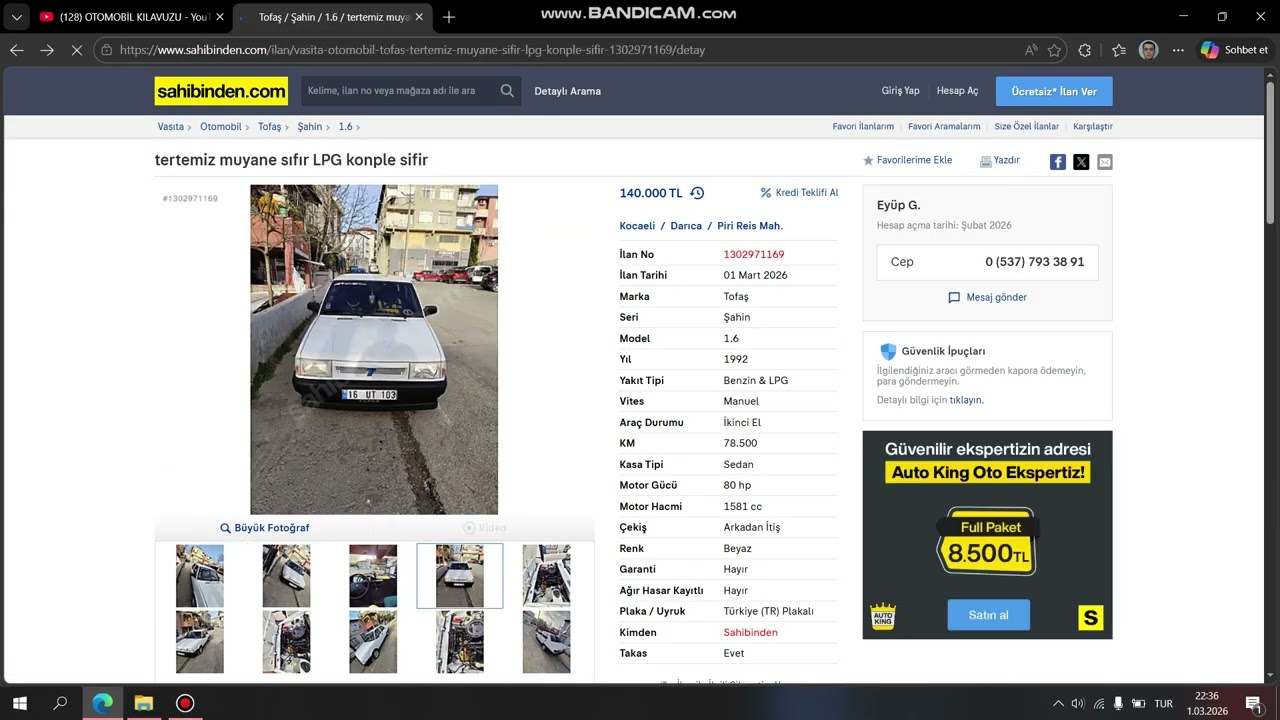Open read aloud icon in address bar

click(1031, 50)
